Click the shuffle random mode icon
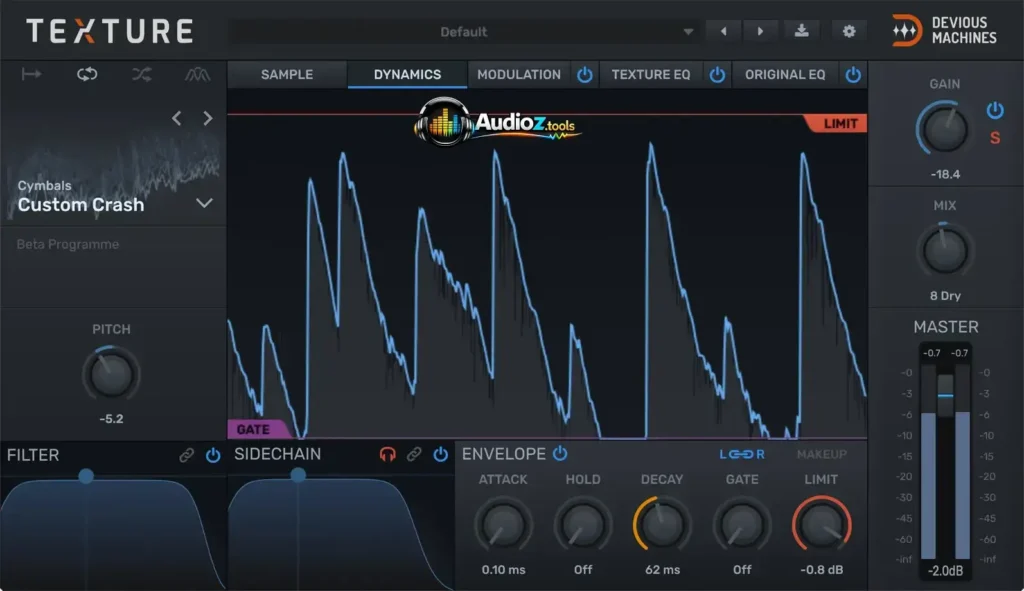The height and width of the screenshot is (591, 1024). coord(142,75)
